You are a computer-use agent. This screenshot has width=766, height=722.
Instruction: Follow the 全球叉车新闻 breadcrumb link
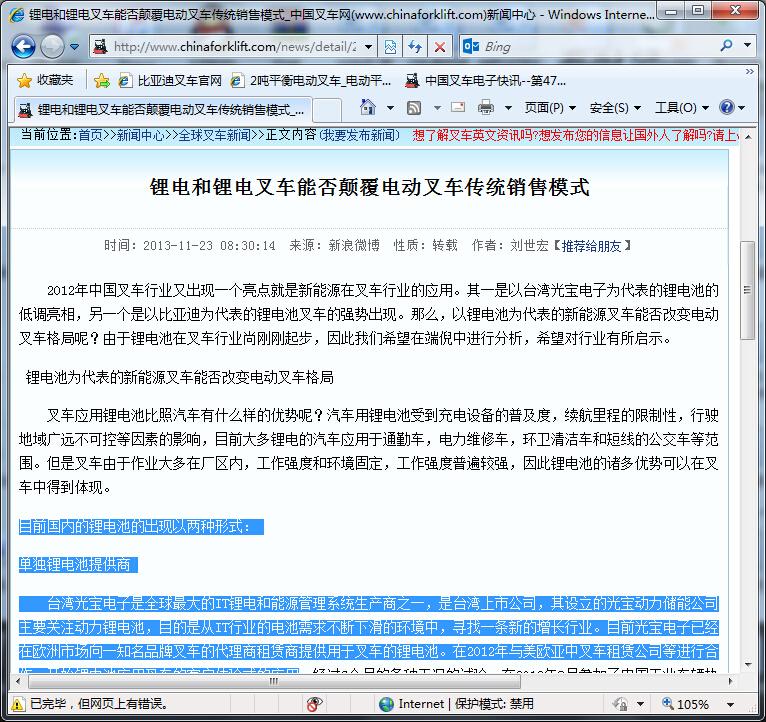click(x=214, y=135)
